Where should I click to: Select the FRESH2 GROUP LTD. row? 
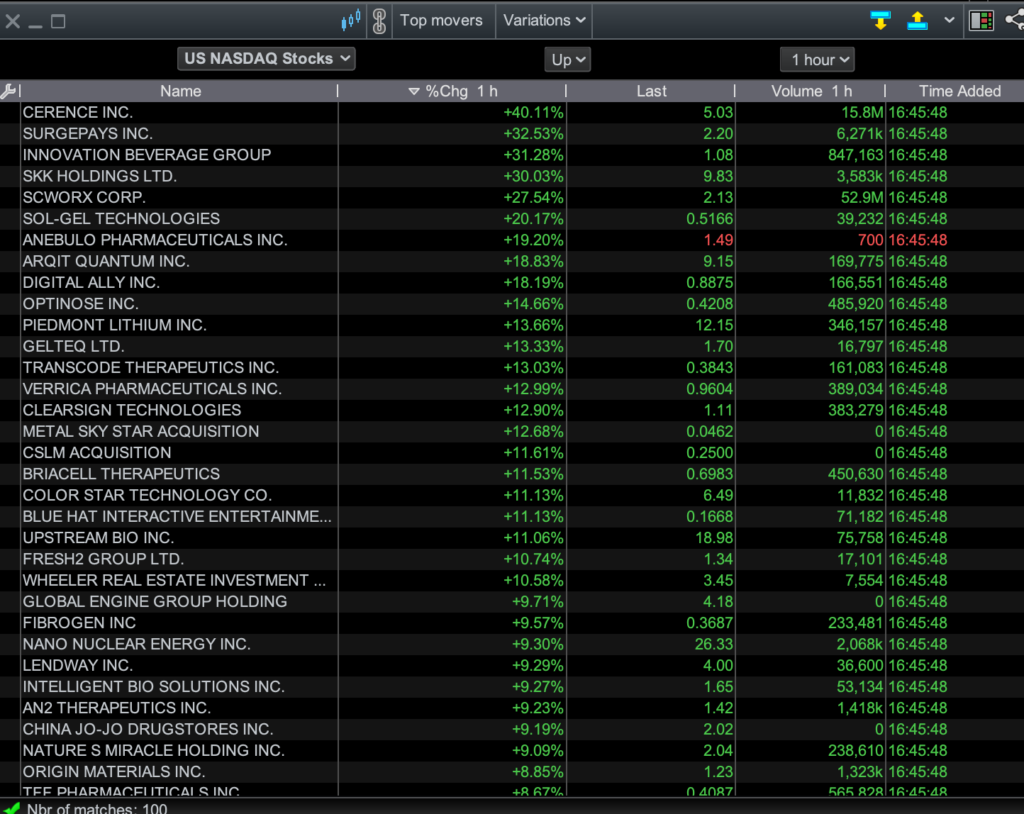[x=512, y=559]
